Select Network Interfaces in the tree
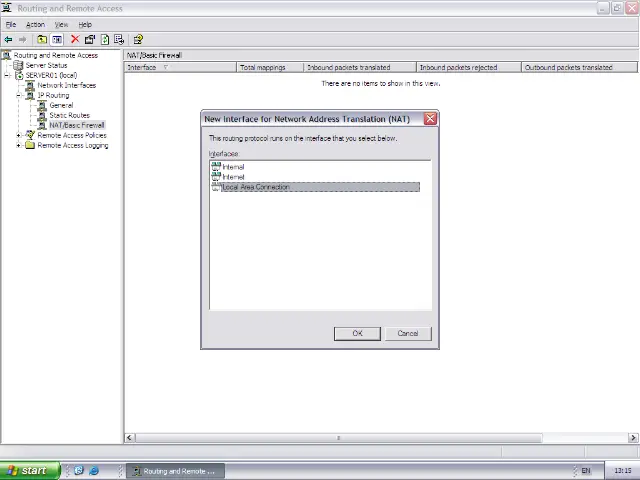 [x=67, y=85]
